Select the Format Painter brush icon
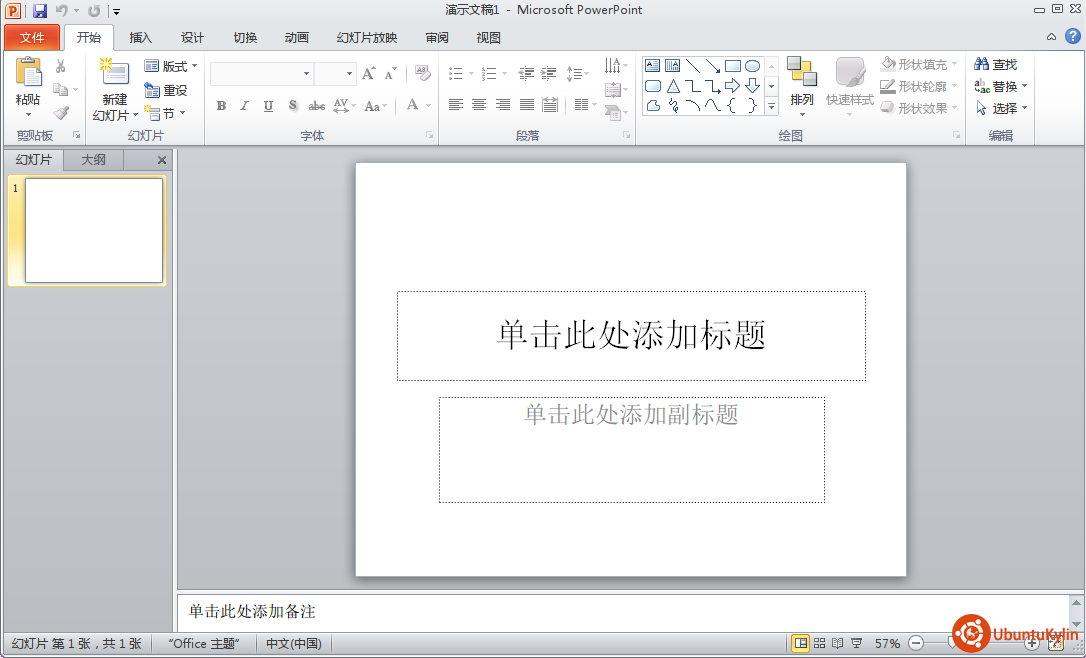Image resolution: width=1086 pixels, height=658 pixels. pos(61,113)
